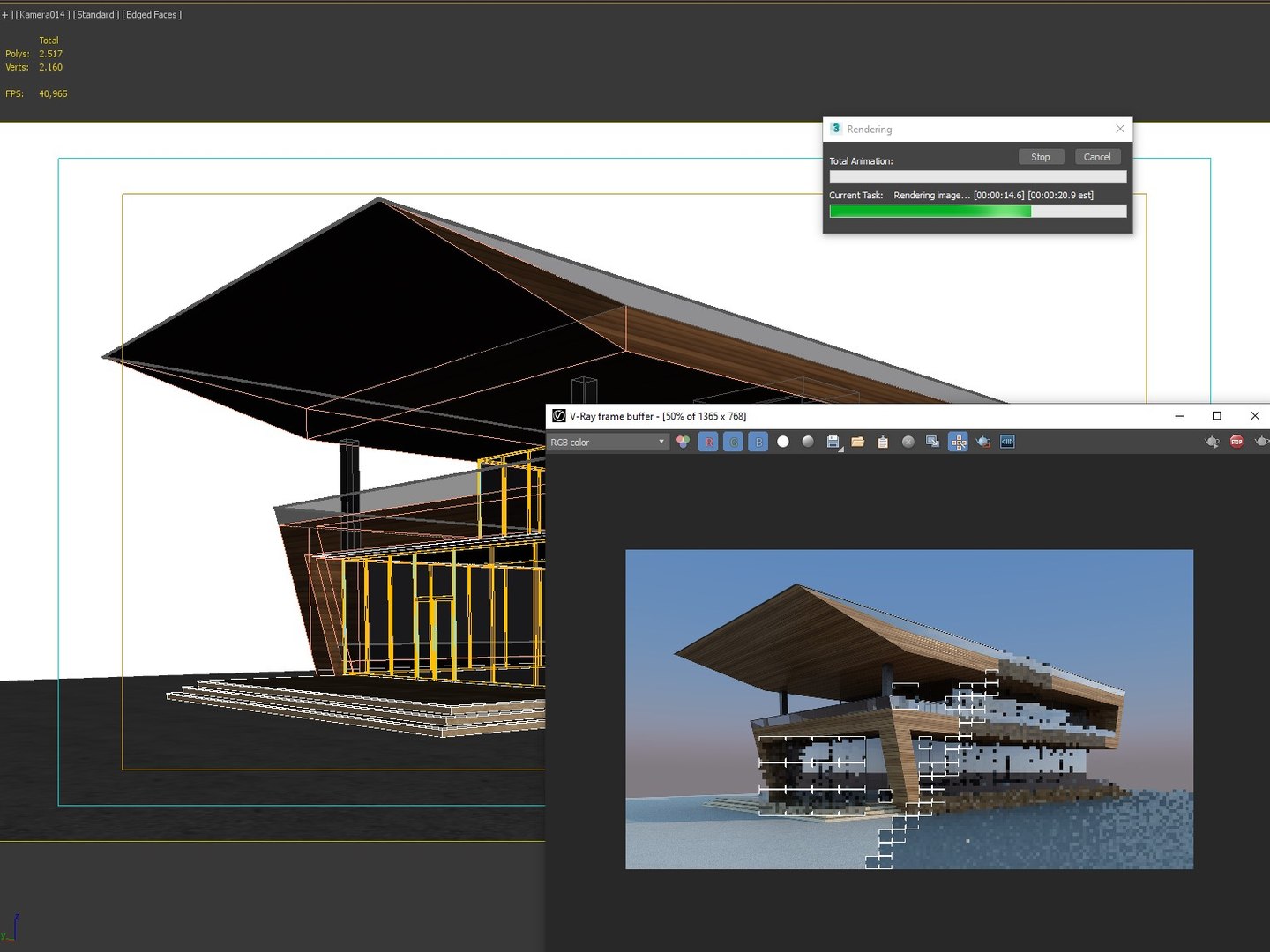Open the [Edged Faces] viewport menu
This screenshot has width=1270, height=952.
click(x=152, y=15)
